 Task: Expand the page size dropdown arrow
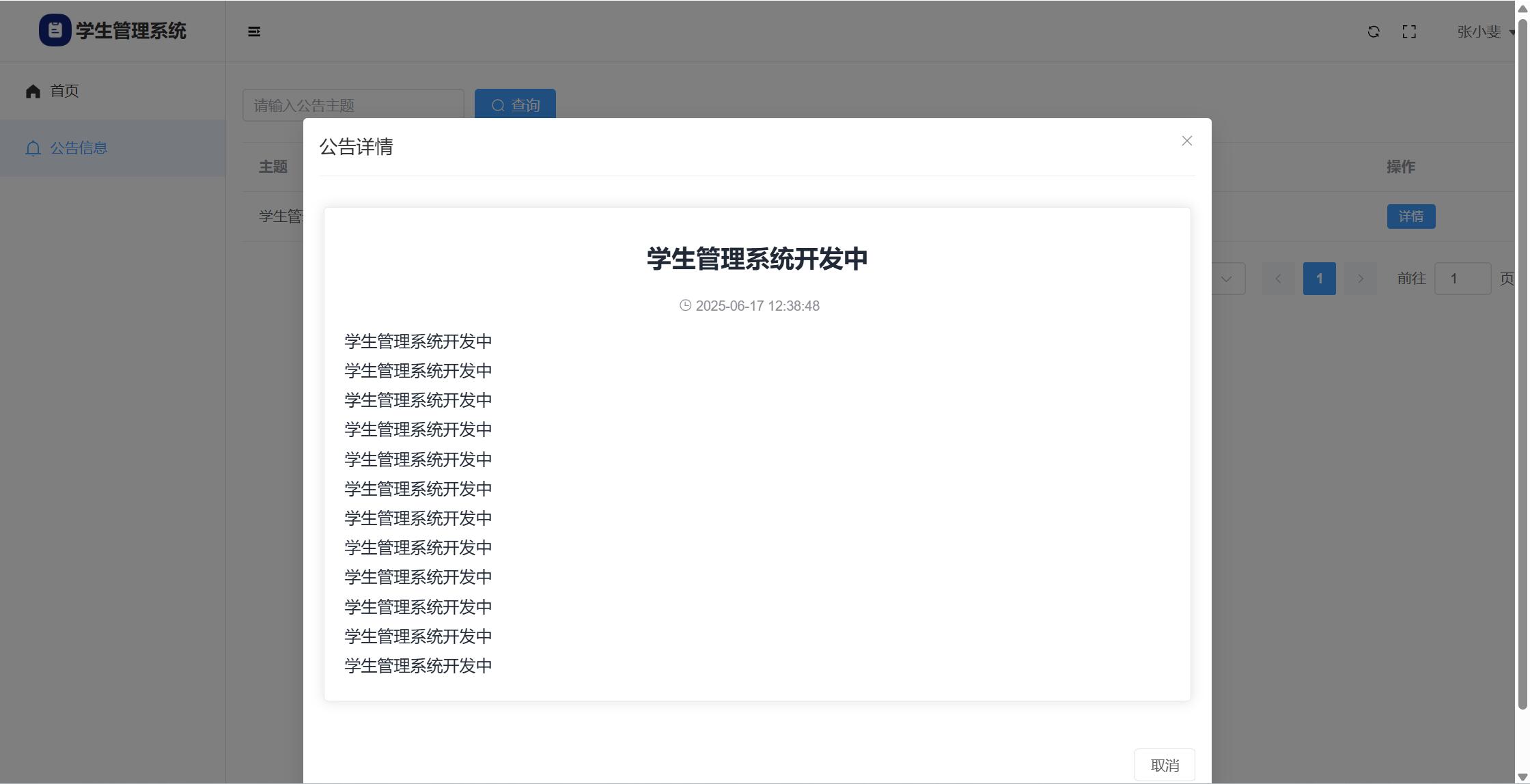click(x=1226, y=279)
